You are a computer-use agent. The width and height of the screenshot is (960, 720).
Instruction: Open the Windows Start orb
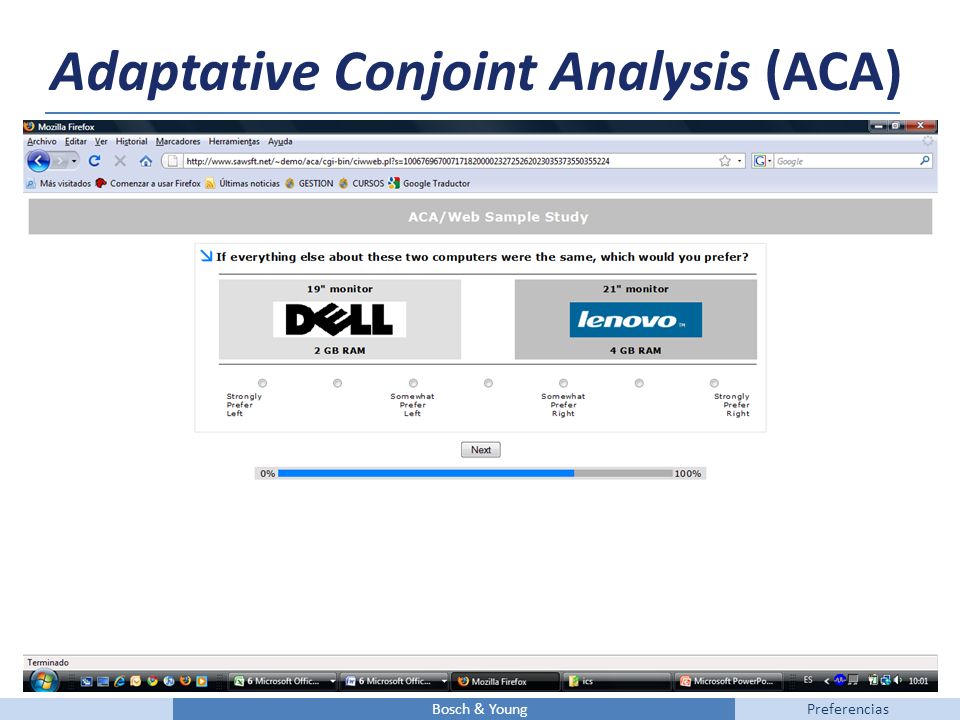[43, 681]
